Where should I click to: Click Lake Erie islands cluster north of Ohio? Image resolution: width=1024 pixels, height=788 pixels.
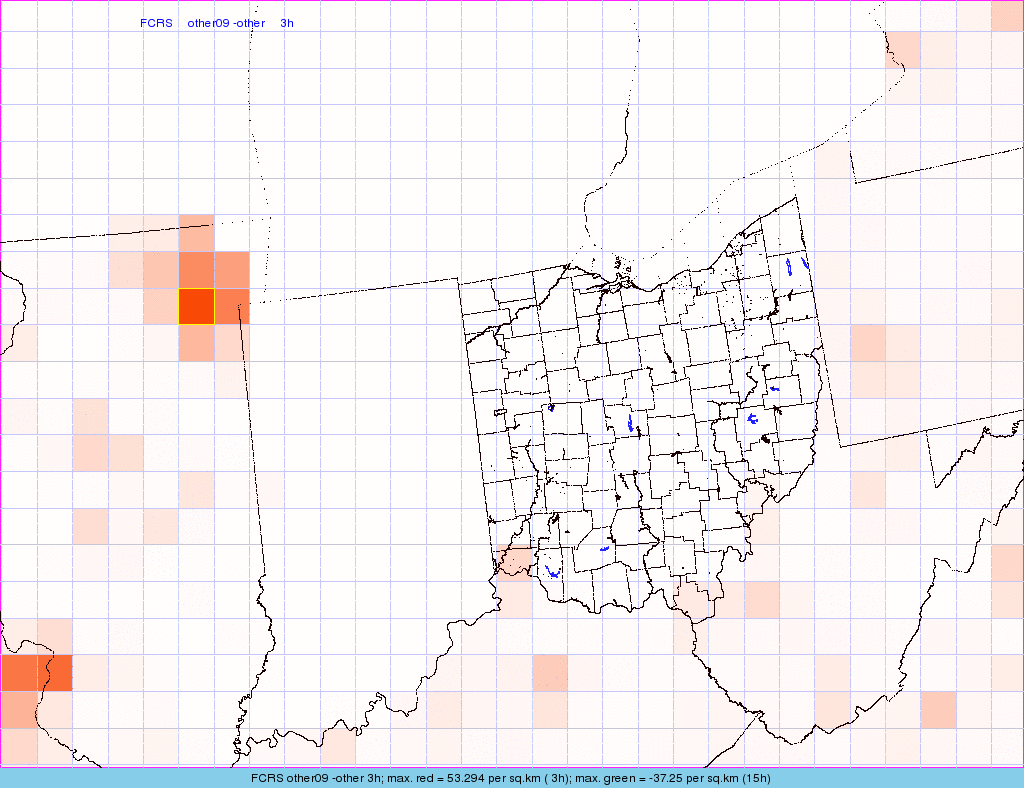pos(622,267)
